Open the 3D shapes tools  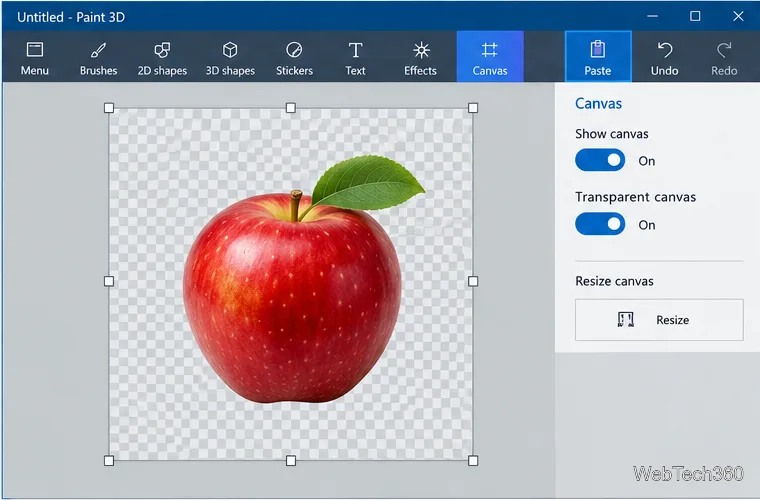coord(230,57)
